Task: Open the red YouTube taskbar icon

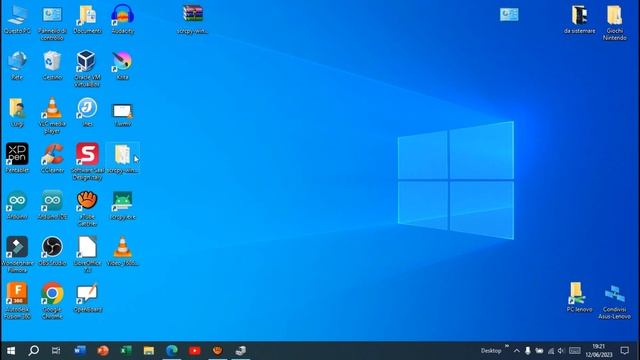Action: [195, 351]
